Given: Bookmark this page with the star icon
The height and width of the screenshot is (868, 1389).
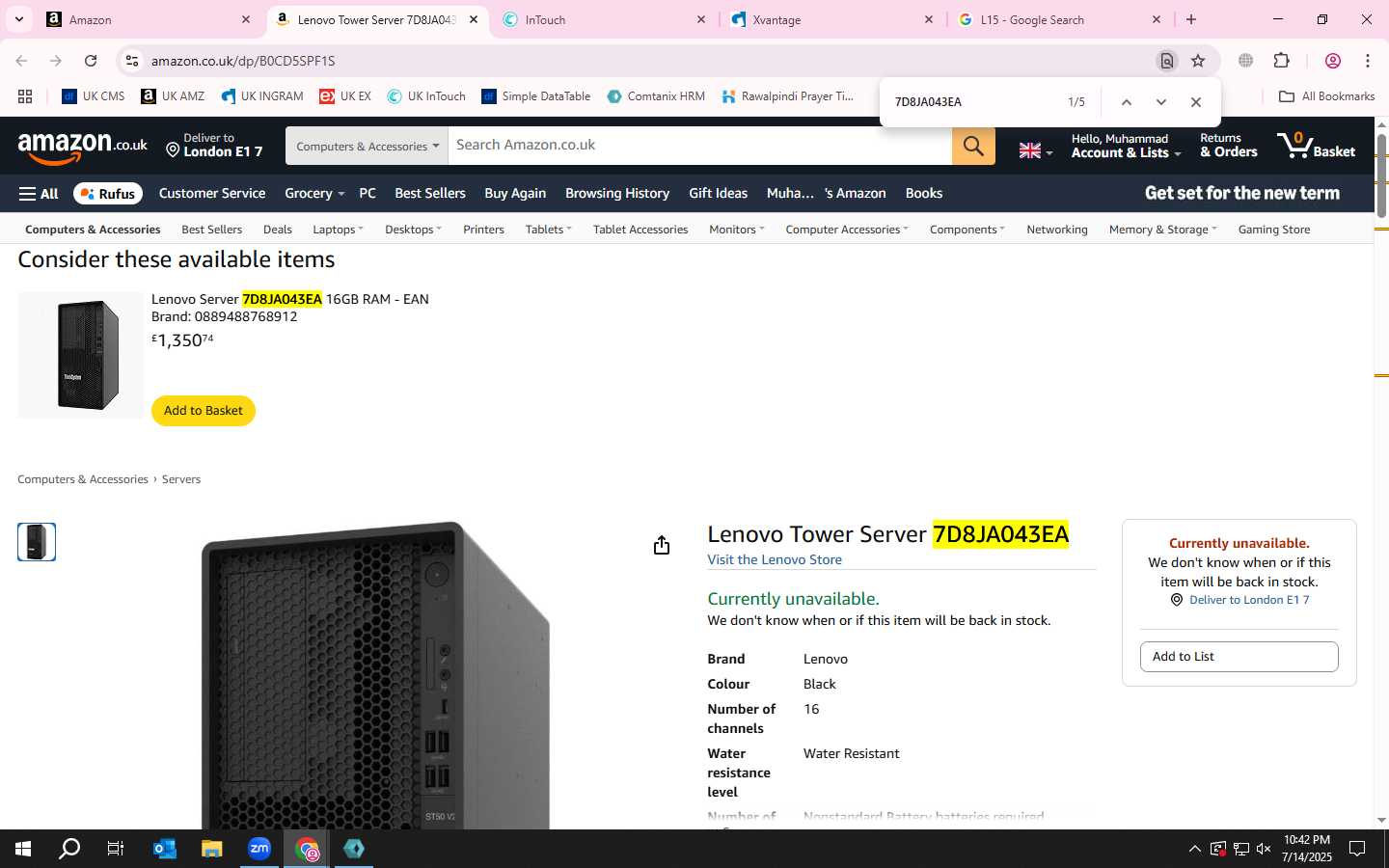Looking at the screenshot, I should click(x=1198, y=61).
